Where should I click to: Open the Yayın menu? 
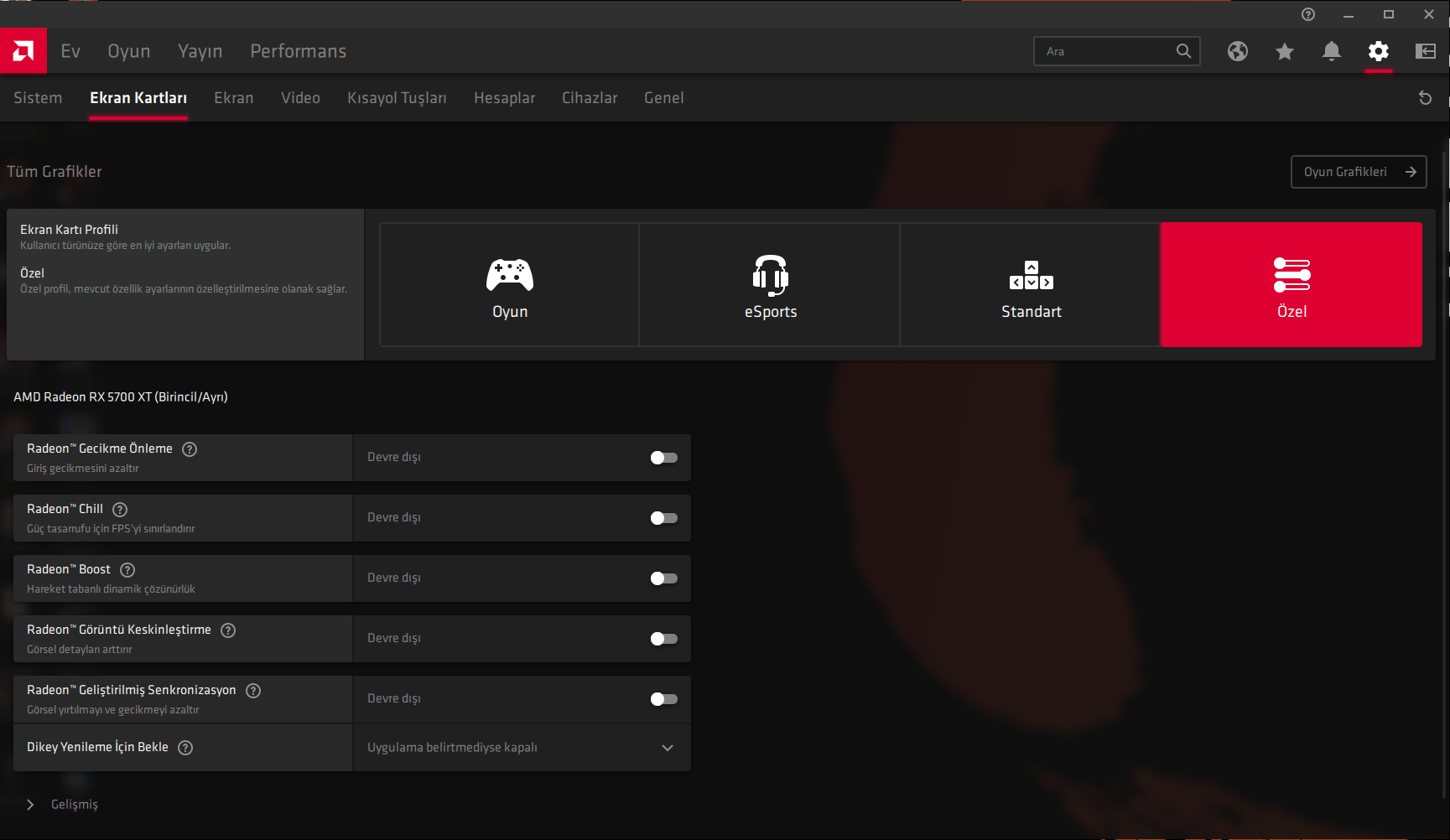click(x=200, y=51)
